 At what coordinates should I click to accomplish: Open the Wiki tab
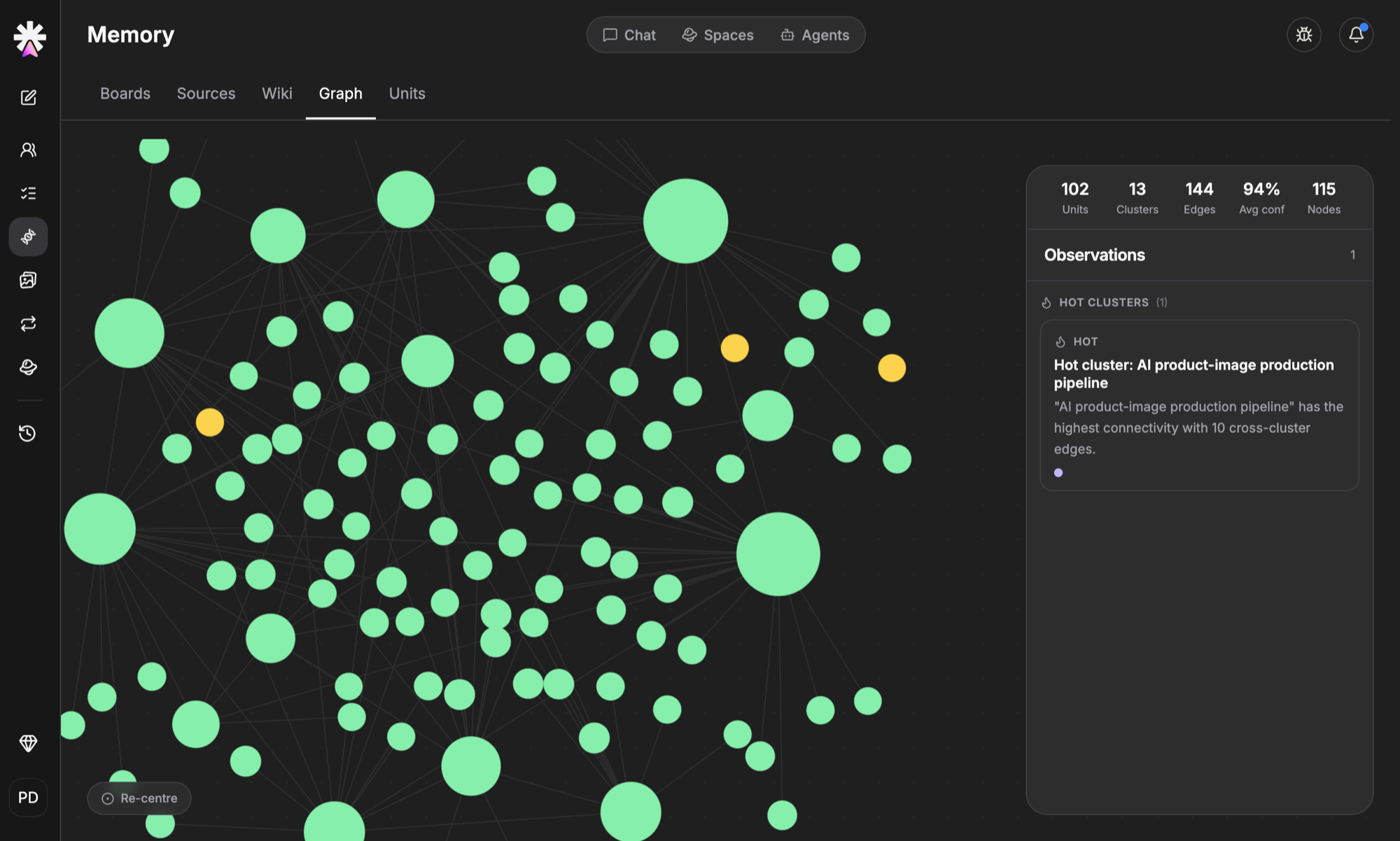[x=277, y=93]
